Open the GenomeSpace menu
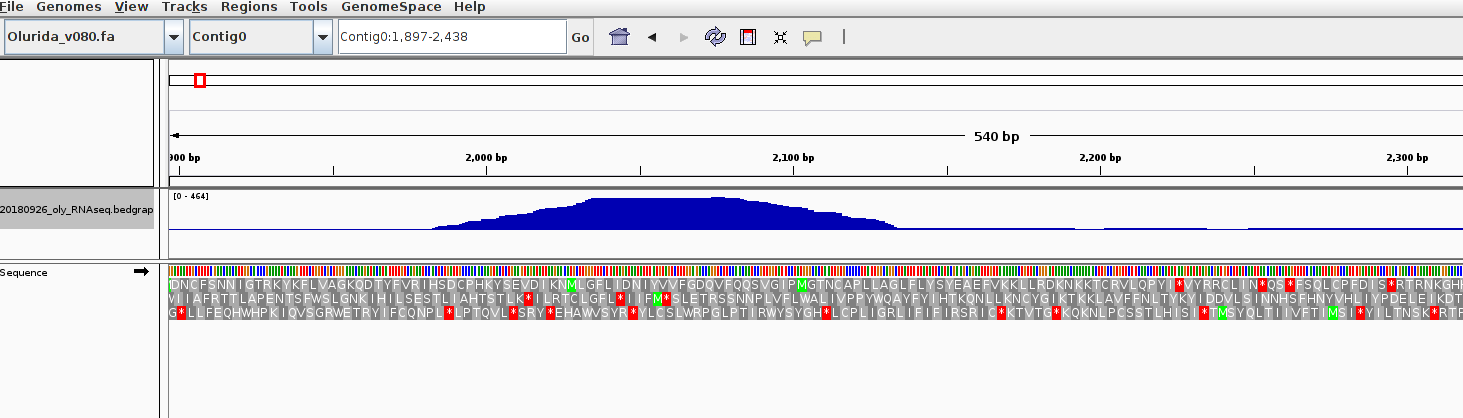Screen dimensions: 1463x418 tap(390, 7)
